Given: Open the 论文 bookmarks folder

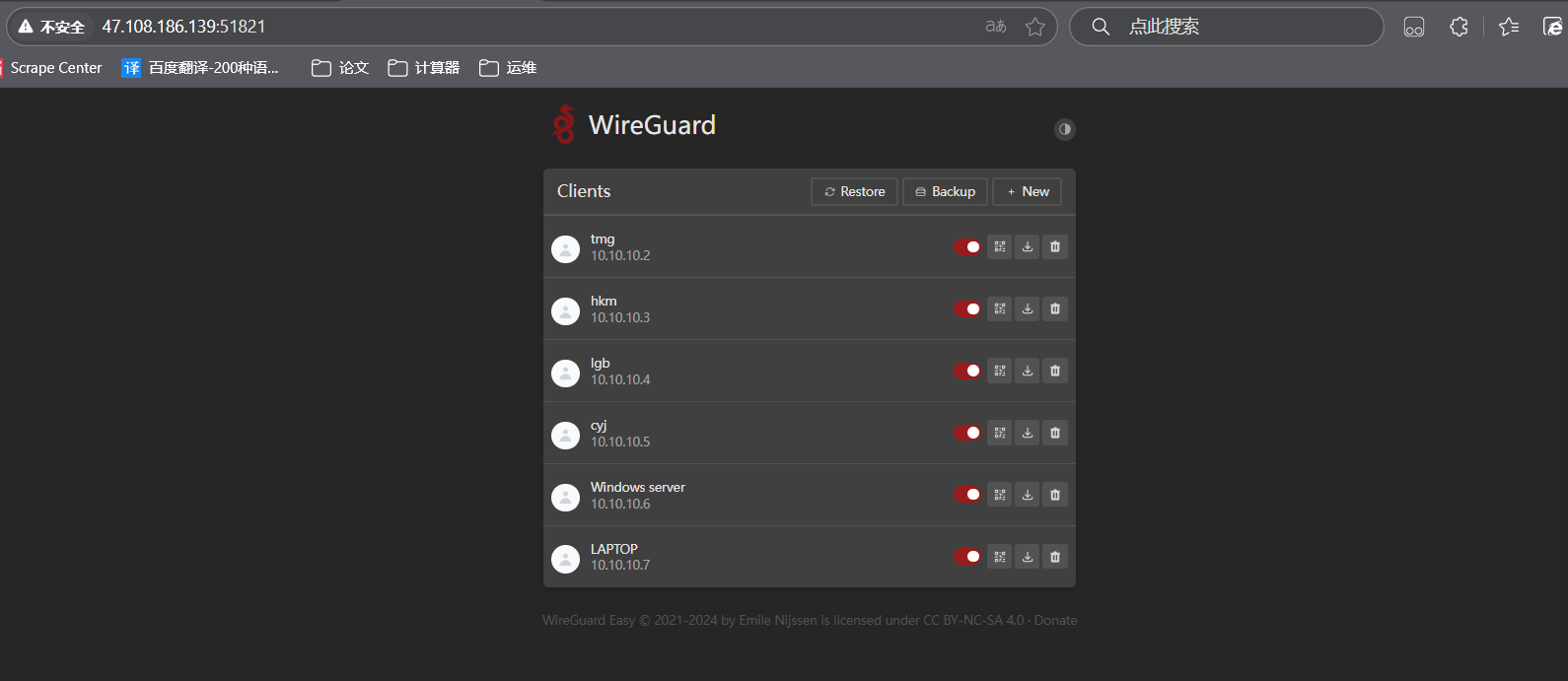Looking at the screenshot, I should tap(340, 68).
